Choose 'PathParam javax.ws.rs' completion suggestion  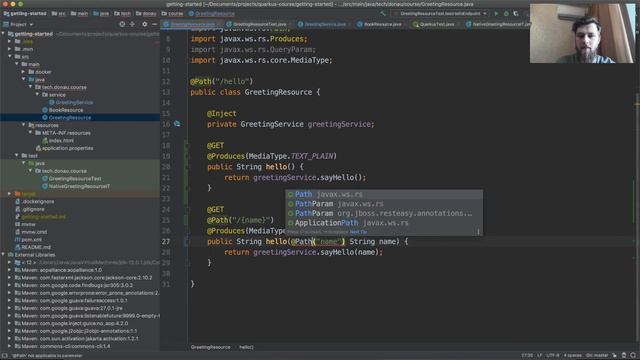click(384, 204)
